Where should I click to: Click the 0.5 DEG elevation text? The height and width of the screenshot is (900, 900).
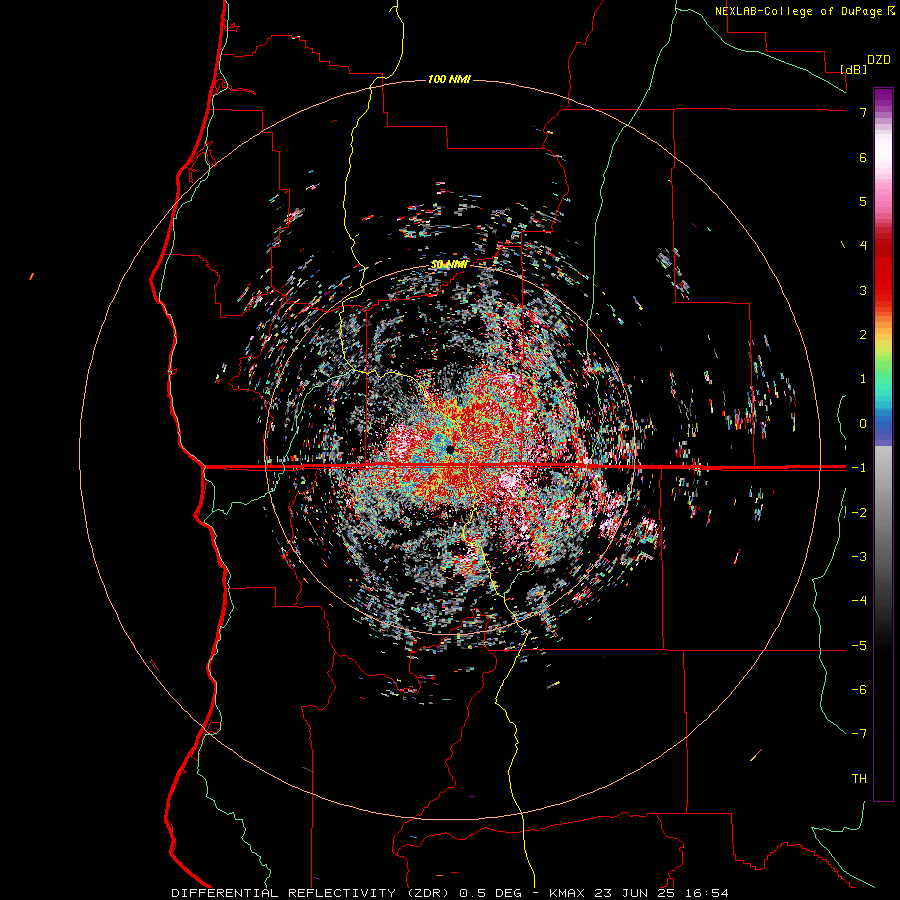[x=491, y=893]
